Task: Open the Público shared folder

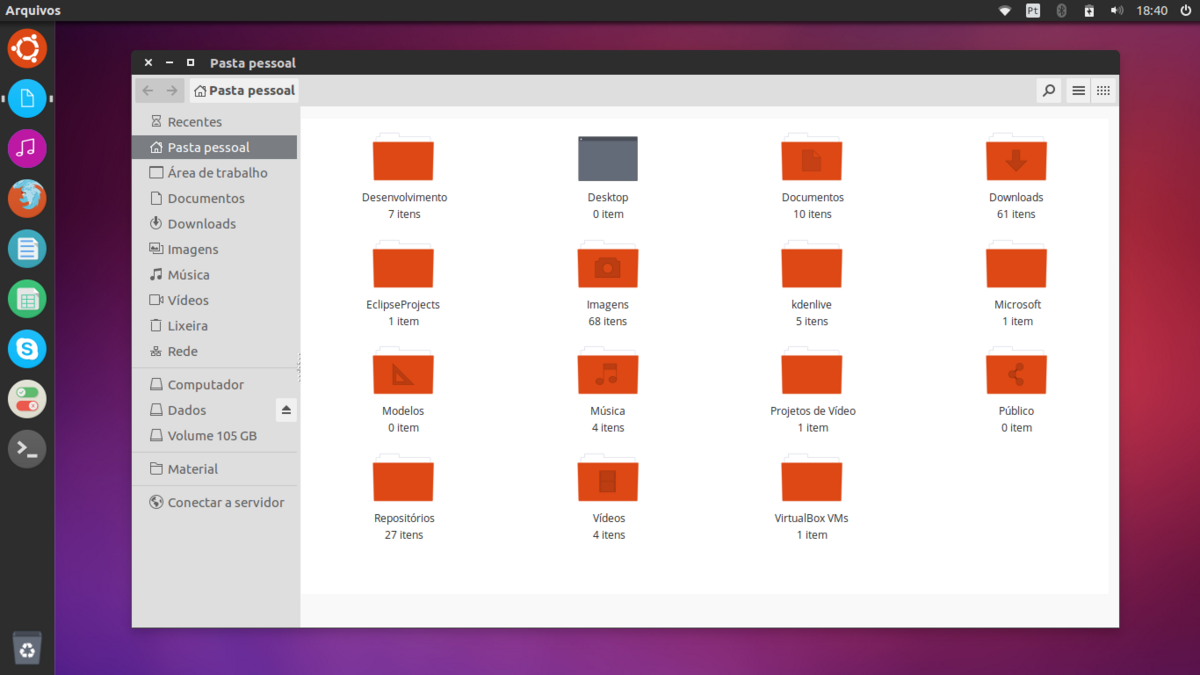Action: (1016, 372)
